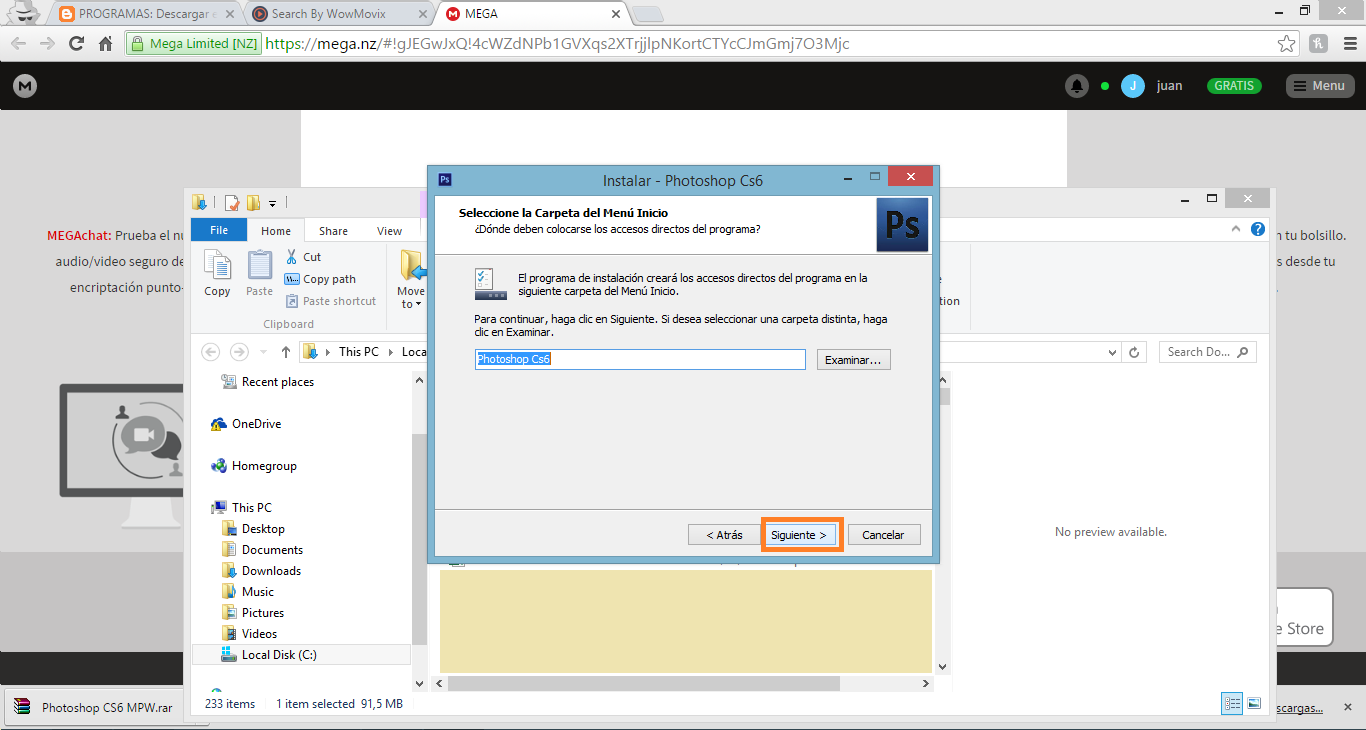Click Explorer's Up one level arrow

(x=286, y=352)
